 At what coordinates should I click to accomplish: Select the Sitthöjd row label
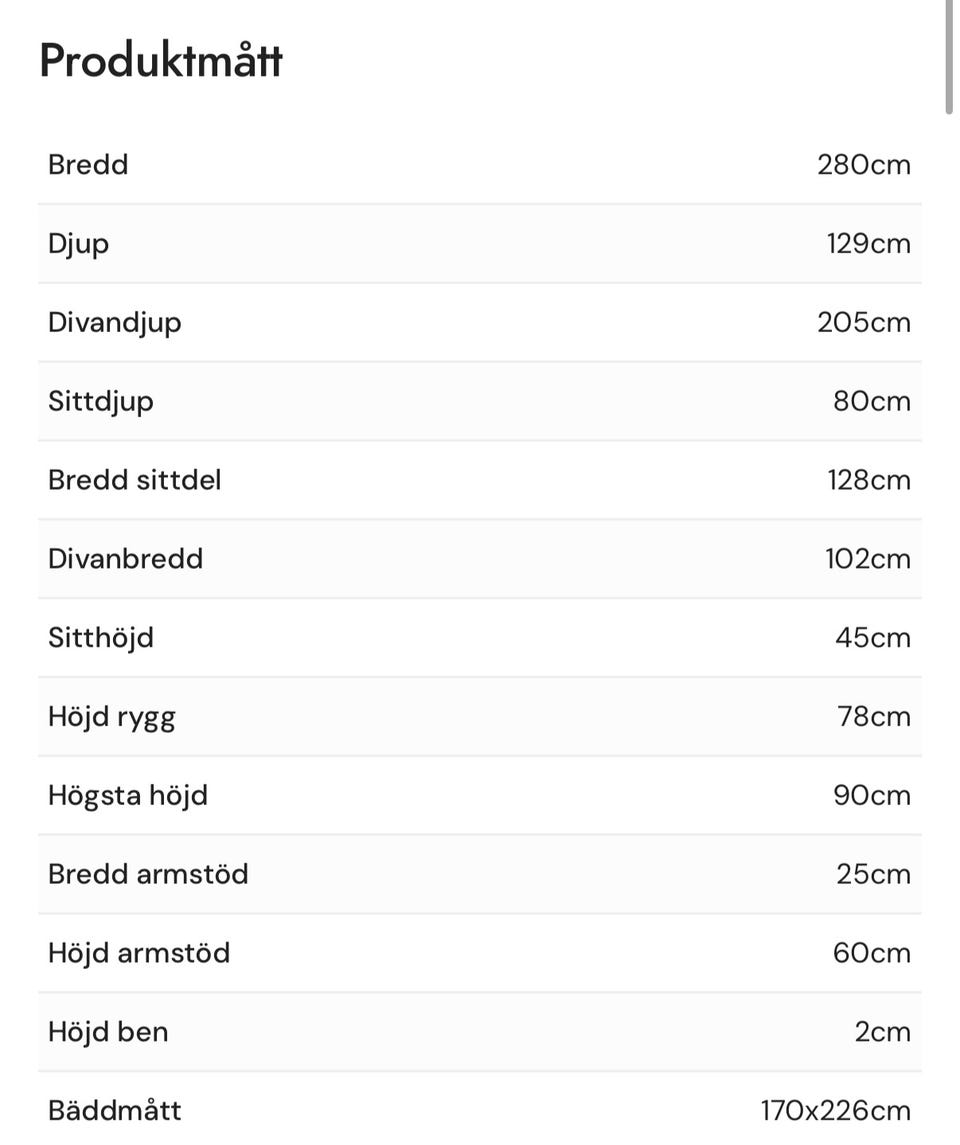[x=100, y=637]
